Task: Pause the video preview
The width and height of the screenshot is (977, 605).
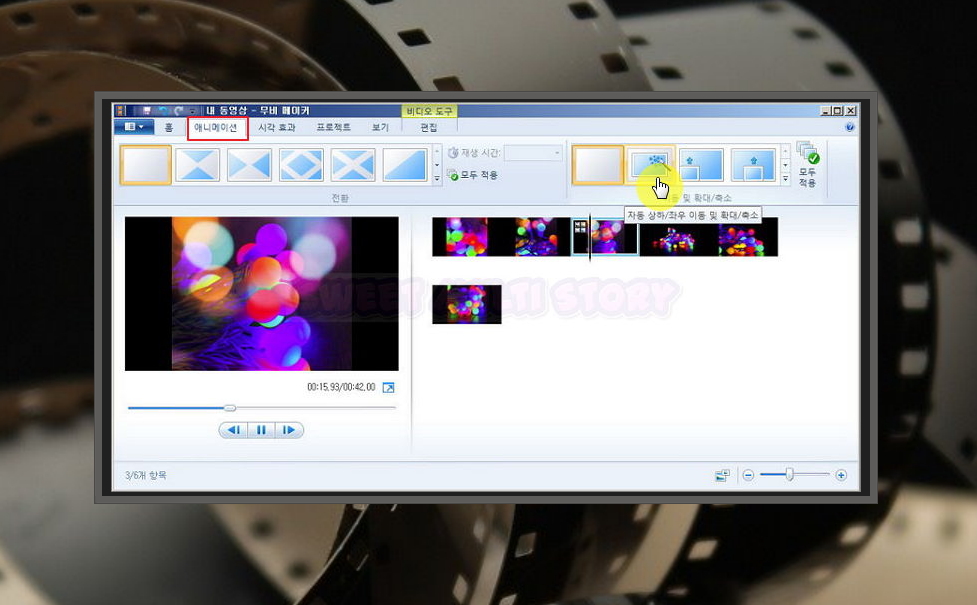Action: pos(261,430)
